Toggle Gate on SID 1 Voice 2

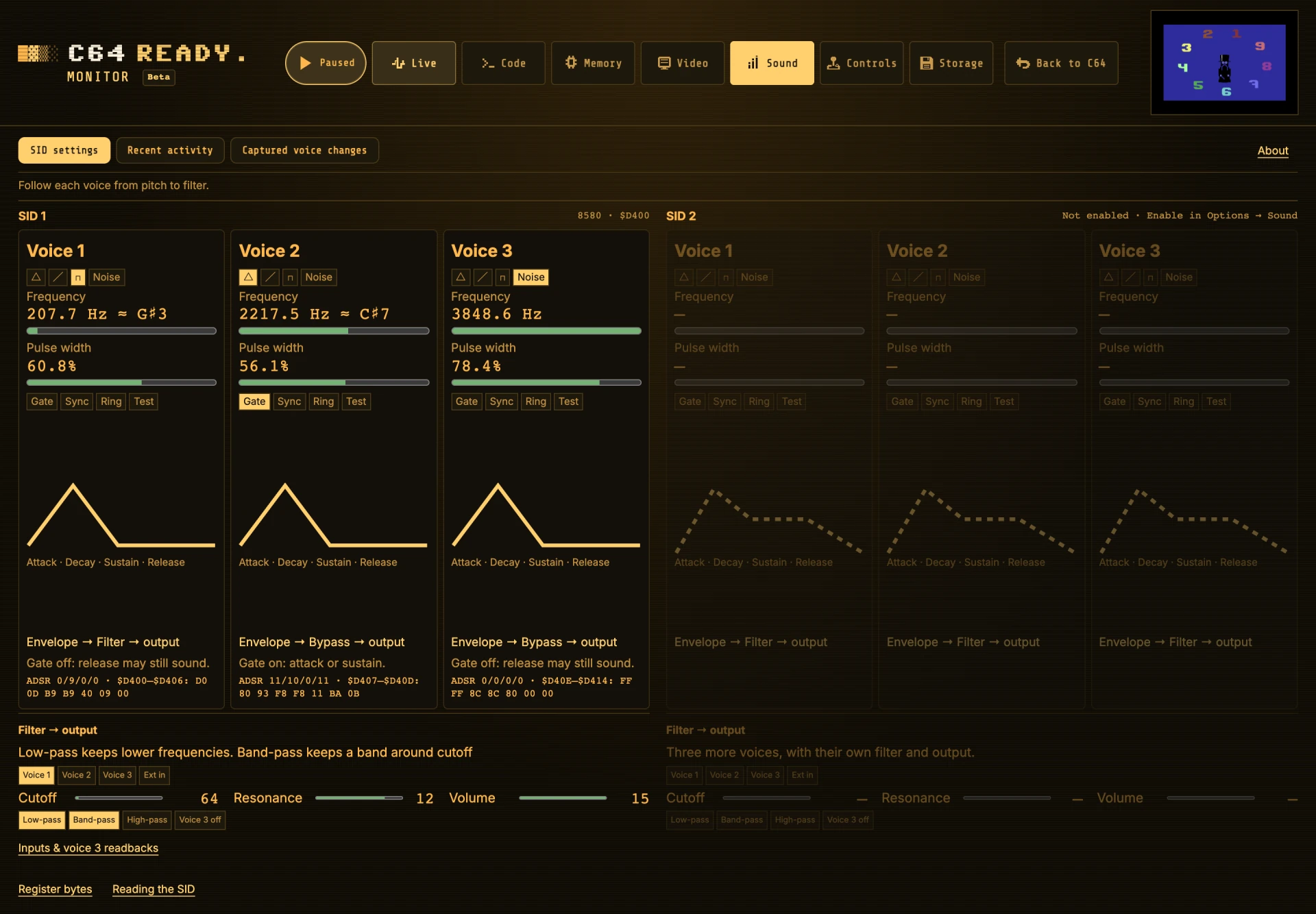[x=254, y=402]
